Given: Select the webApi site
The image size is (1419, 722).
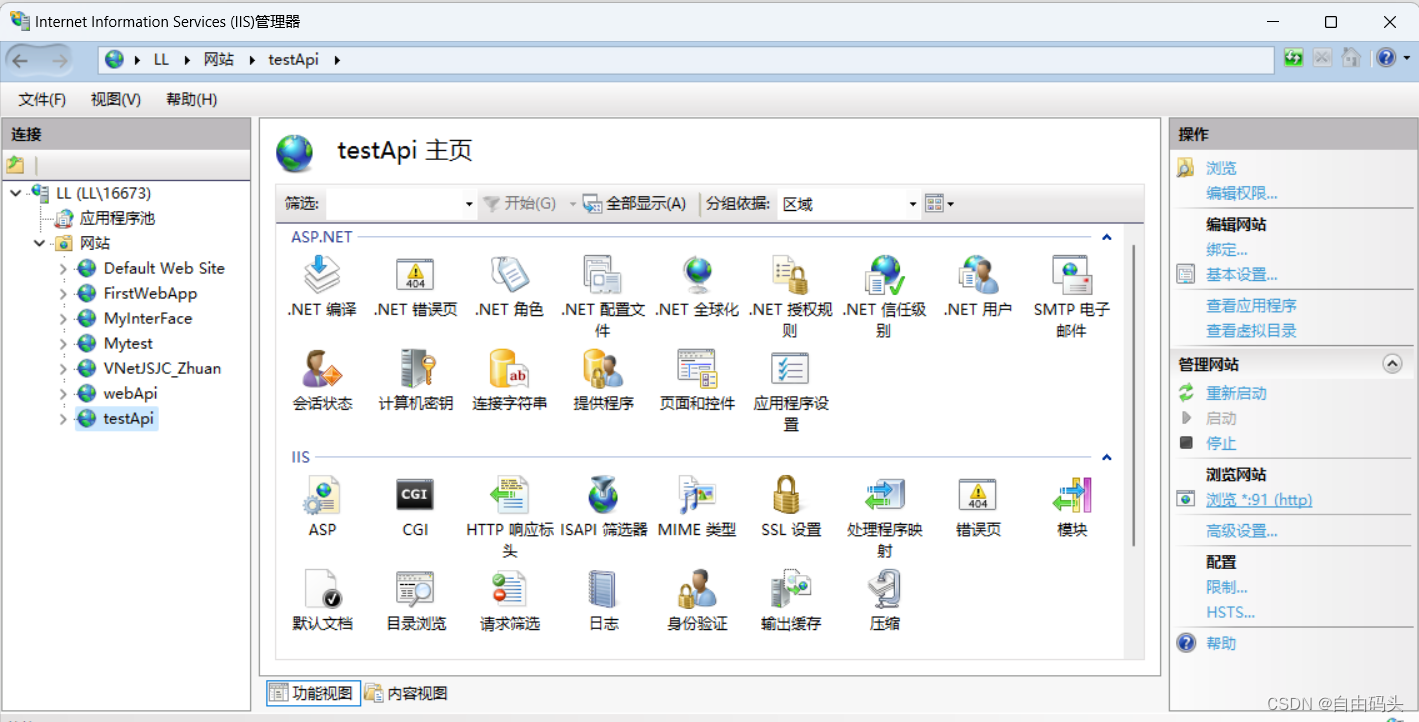Looking at the screenshot, I should coord(130,393).
